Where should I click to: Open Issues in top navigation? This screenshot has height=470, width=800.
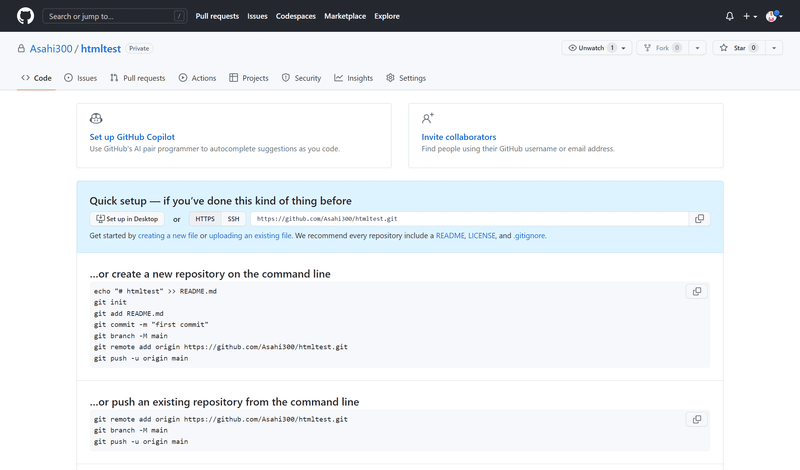(257, 16)
